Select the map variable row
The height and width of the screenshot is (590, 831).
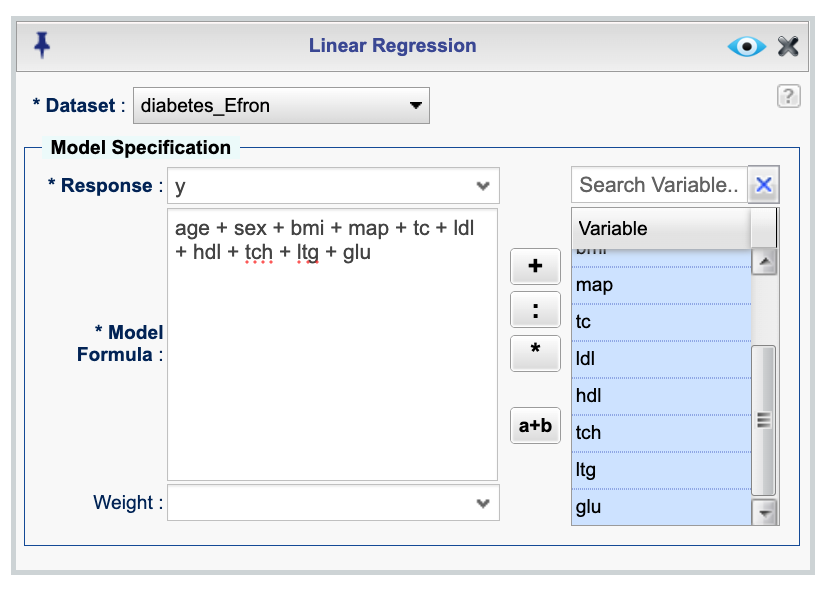pyautogui.click(x=661, y=285)
